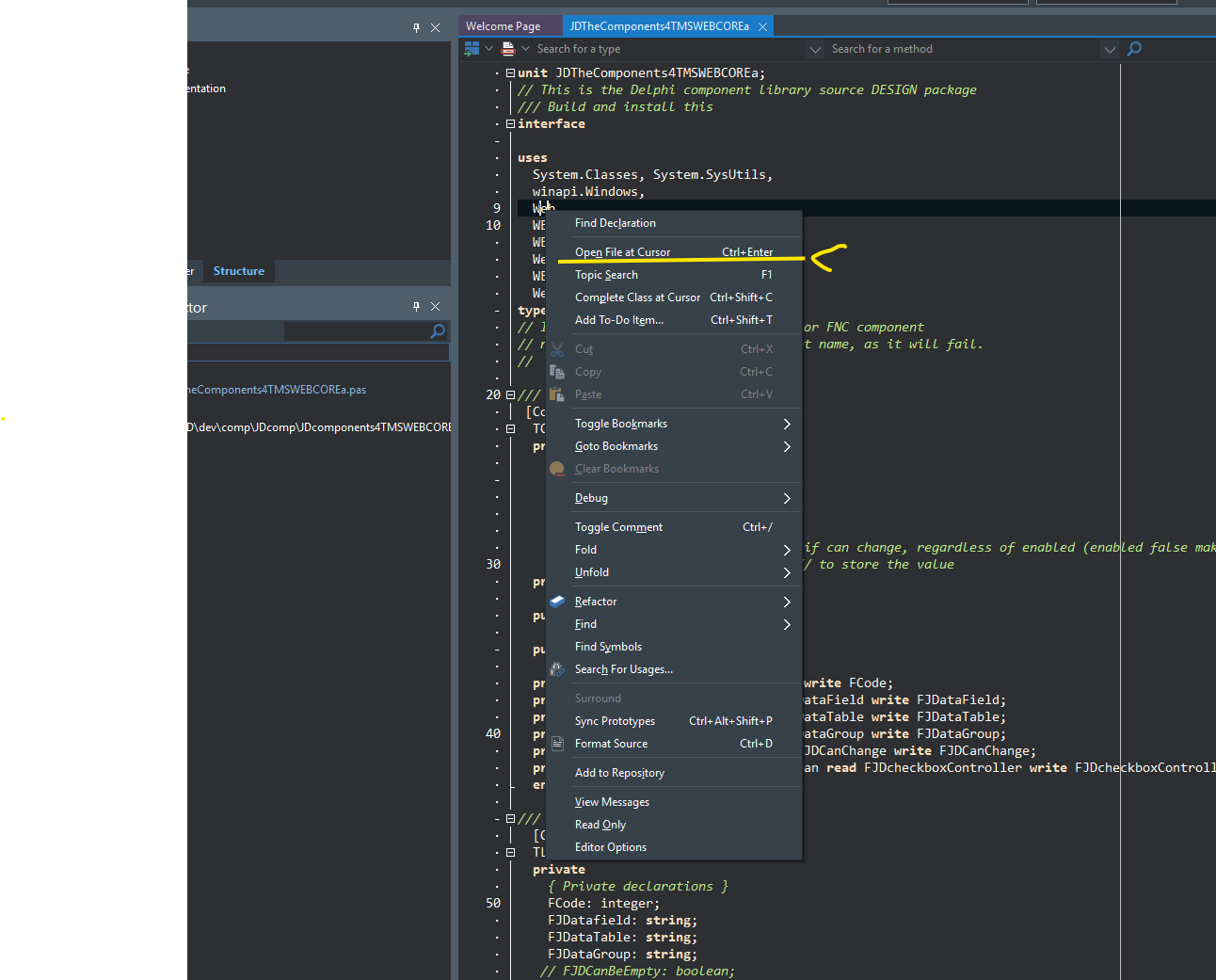Screen dimensions: 1216x980
Task: Click the Object Inspector search magnifier icon
Action: click(x=438, y=331)
